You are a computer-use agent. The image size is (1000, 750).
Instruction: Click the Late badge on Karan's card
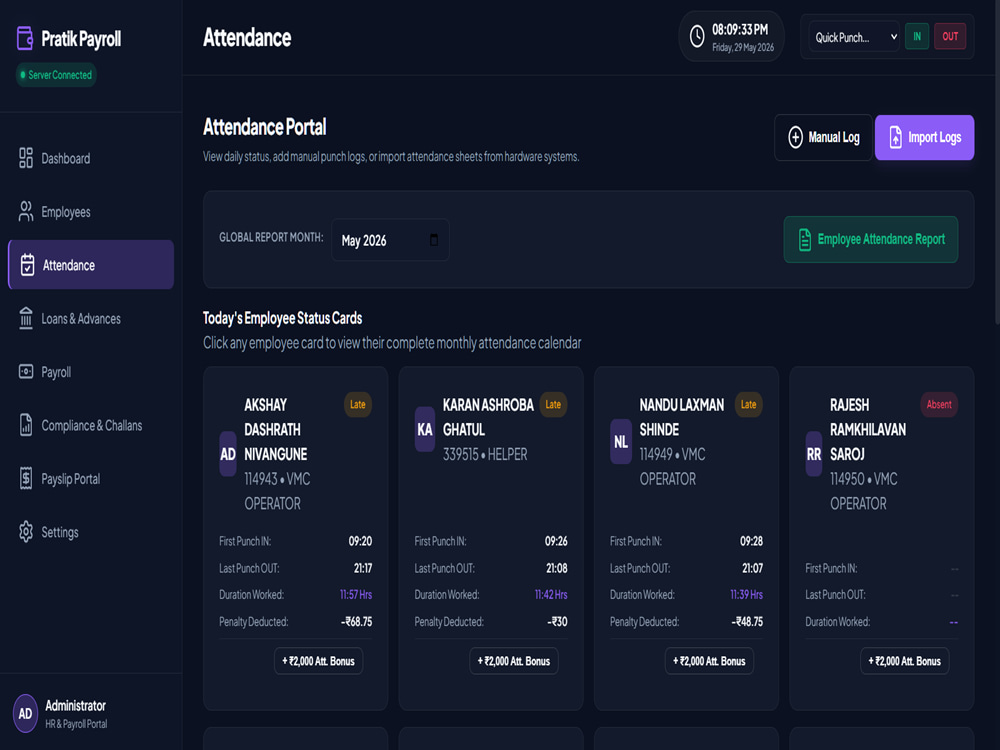coord(553,404)
